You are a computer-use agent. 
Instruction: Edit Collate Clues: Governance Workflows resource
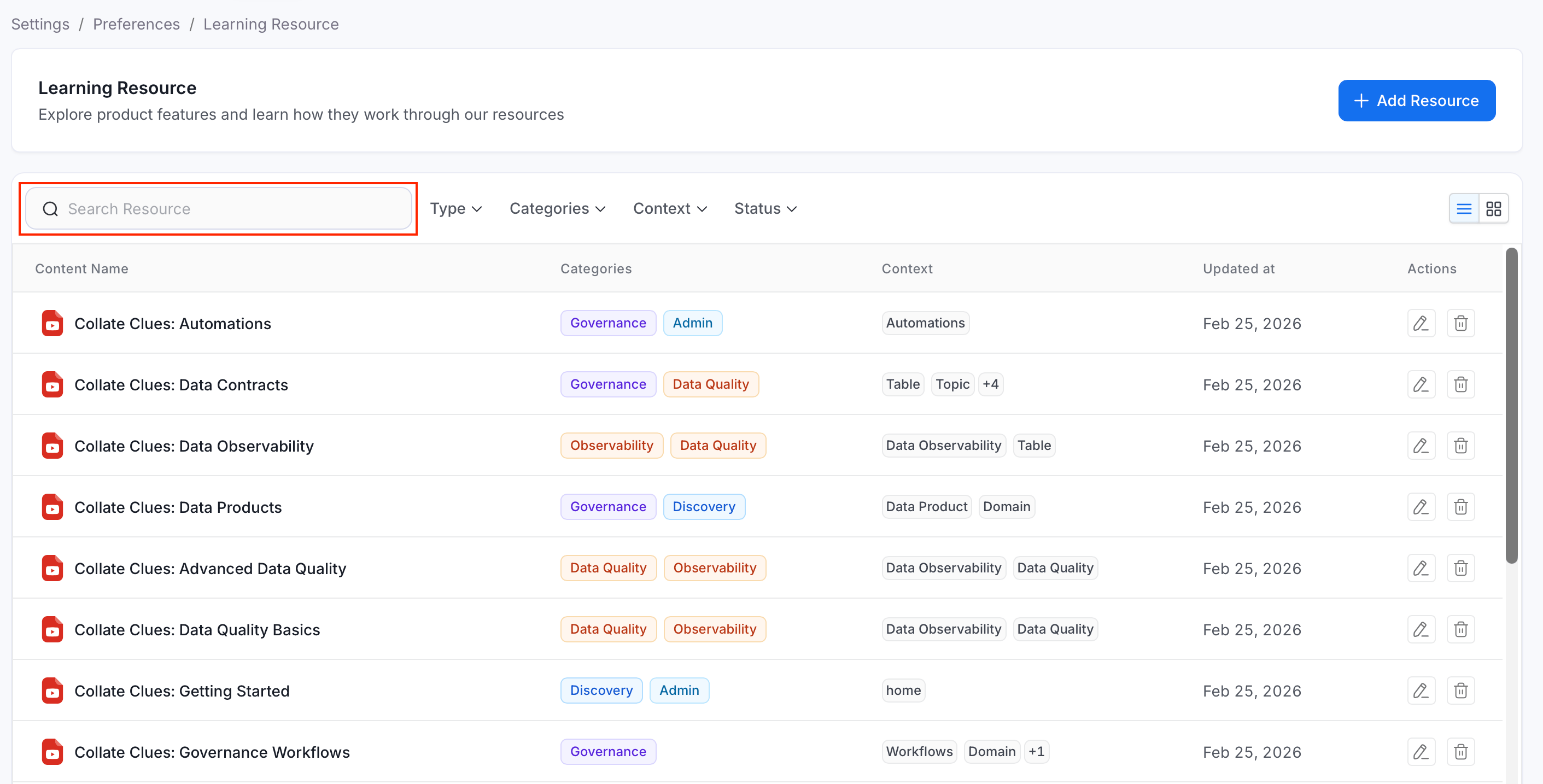(1421, 752)
